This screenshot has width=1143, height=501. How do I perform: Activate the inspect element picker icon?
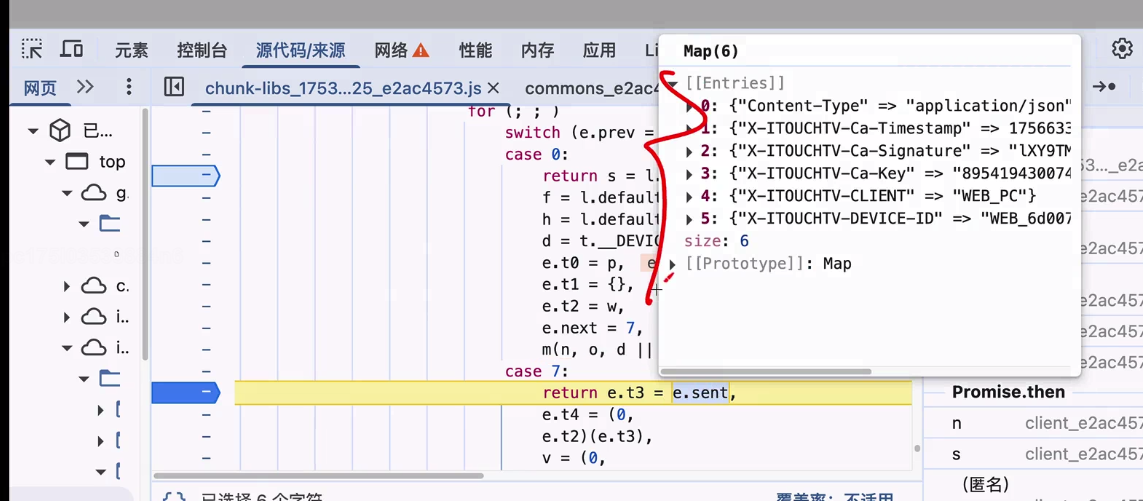32,50
